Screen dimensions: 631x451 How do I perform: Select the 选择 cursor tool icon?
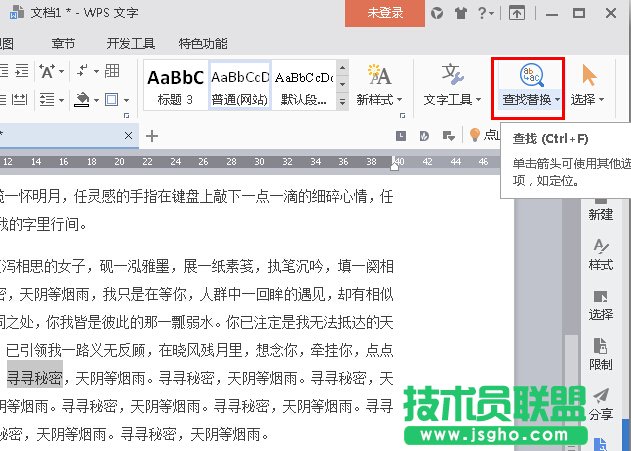point(589,77)
